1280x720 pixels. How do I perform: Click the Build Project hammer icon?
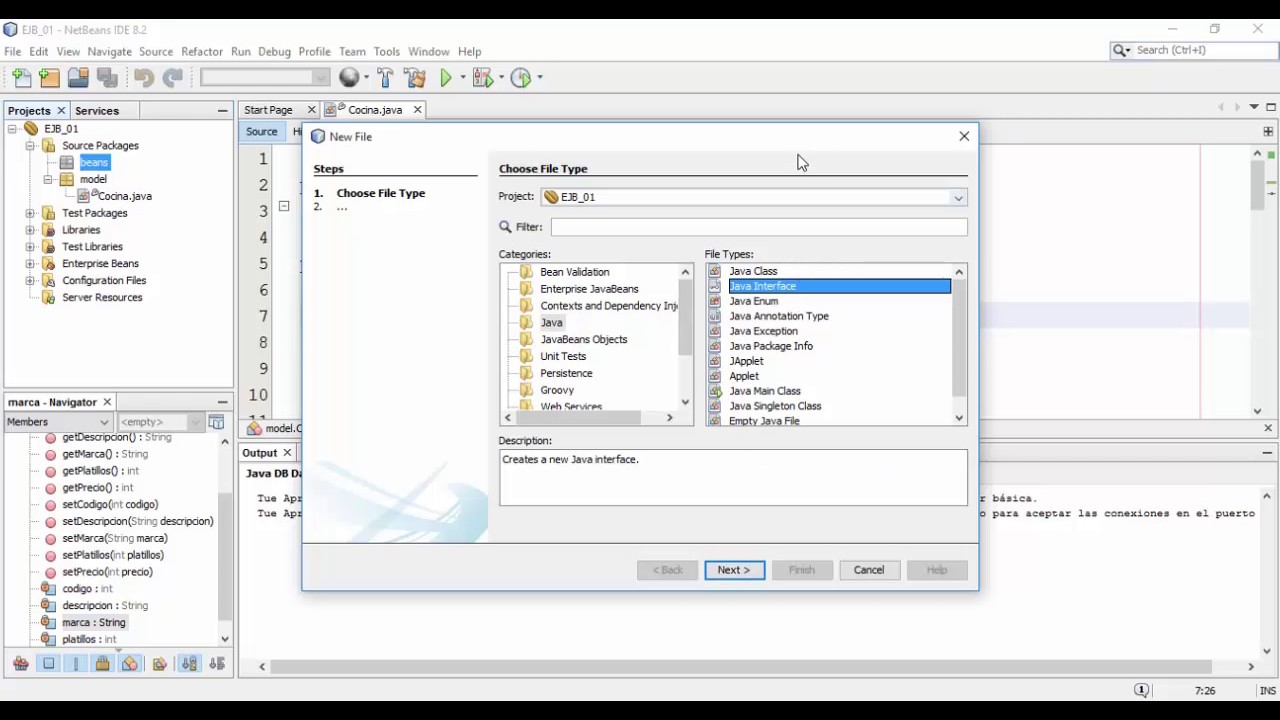[386, 78]
